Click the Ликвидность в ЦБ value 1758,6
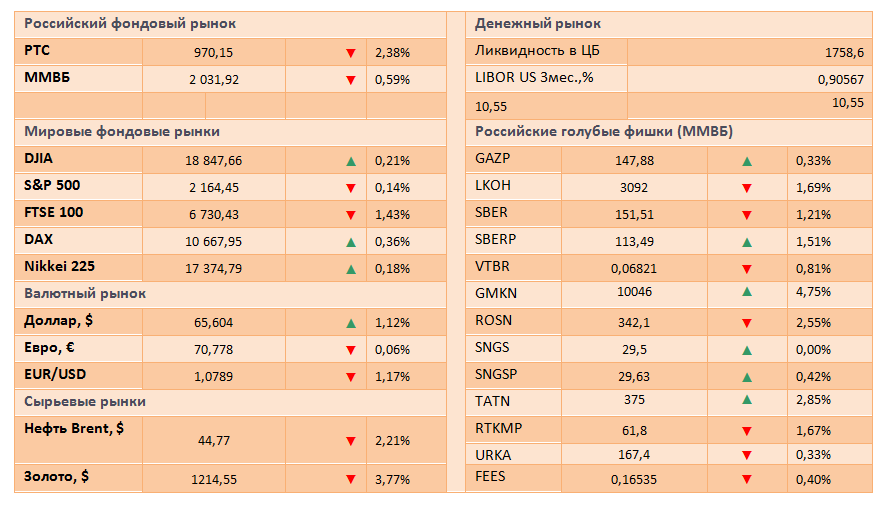The height and width of the screenshot is (508, 887). pyautogui.click(x=844, y=53)
